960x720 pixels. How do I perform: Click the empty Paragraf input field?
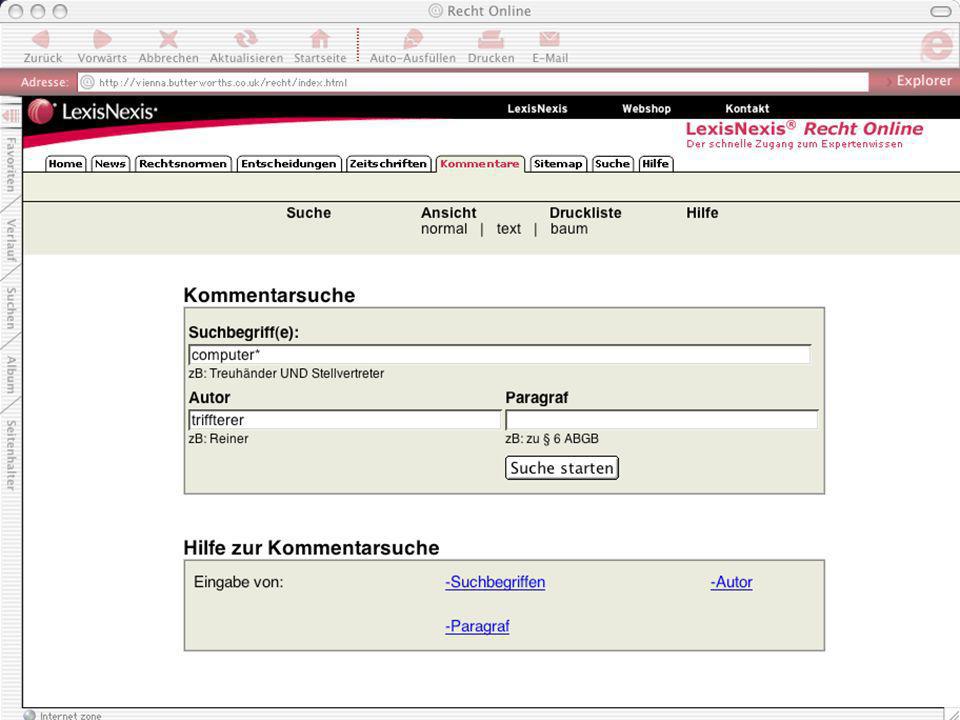(x=661, y=420)
